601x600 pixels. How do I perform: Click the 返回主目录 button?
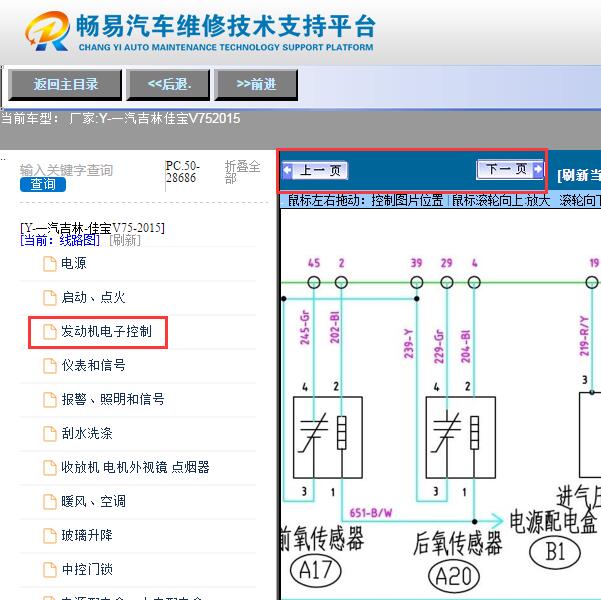click(65, 85)
